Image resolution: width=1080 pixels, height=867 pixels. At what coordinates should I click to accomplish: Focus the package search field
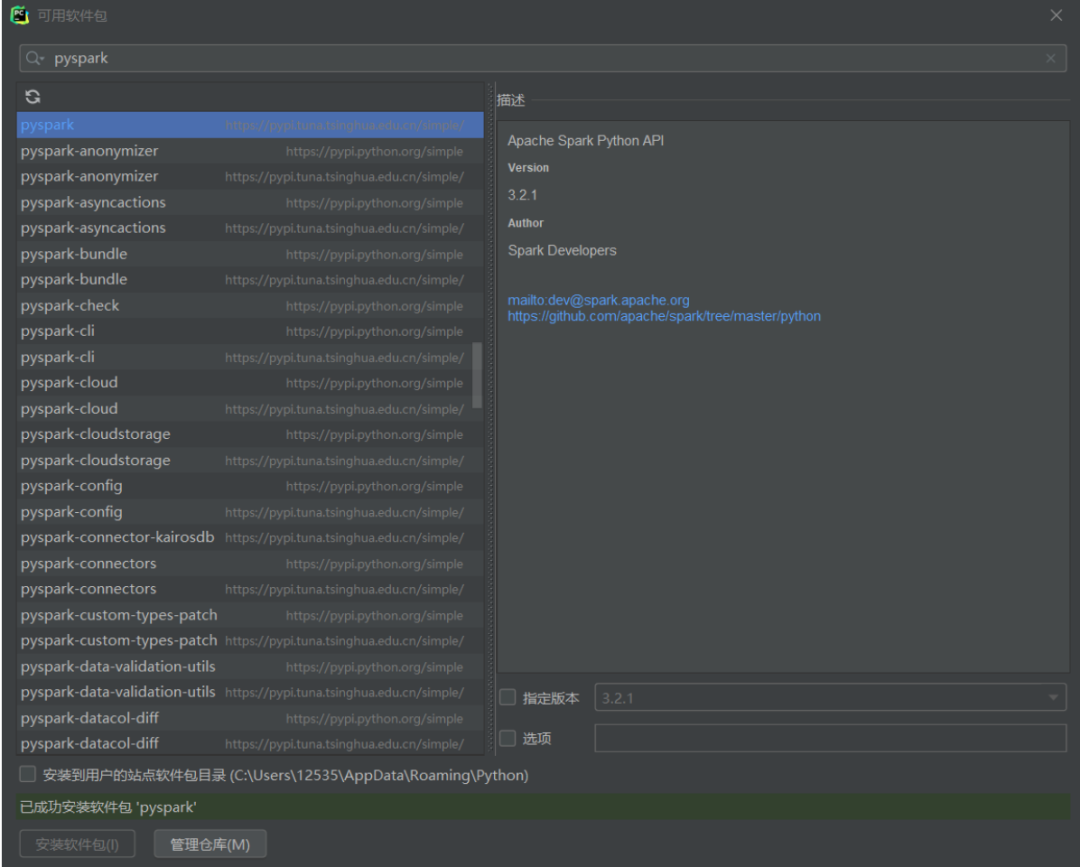[543, 59]
